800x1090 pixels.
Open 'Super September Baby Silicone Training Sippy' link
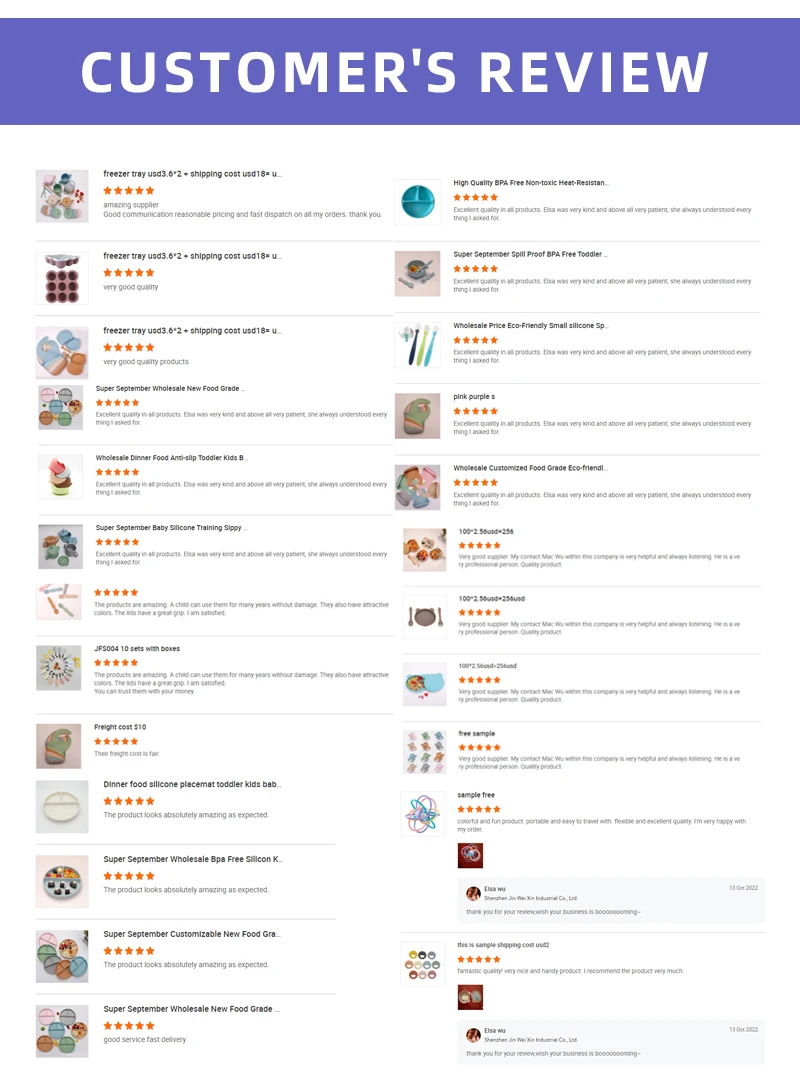coord(171,528)
